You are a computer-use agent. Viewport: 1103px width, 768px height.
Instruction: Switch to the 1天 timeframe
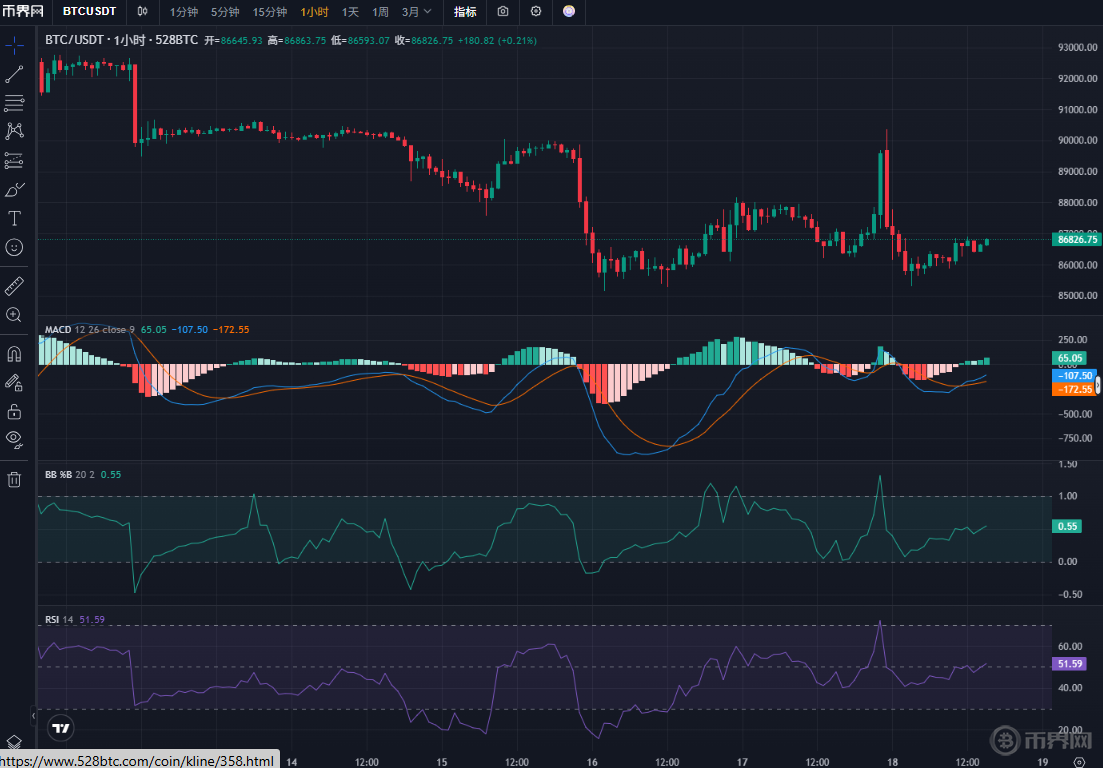point(350,12)
